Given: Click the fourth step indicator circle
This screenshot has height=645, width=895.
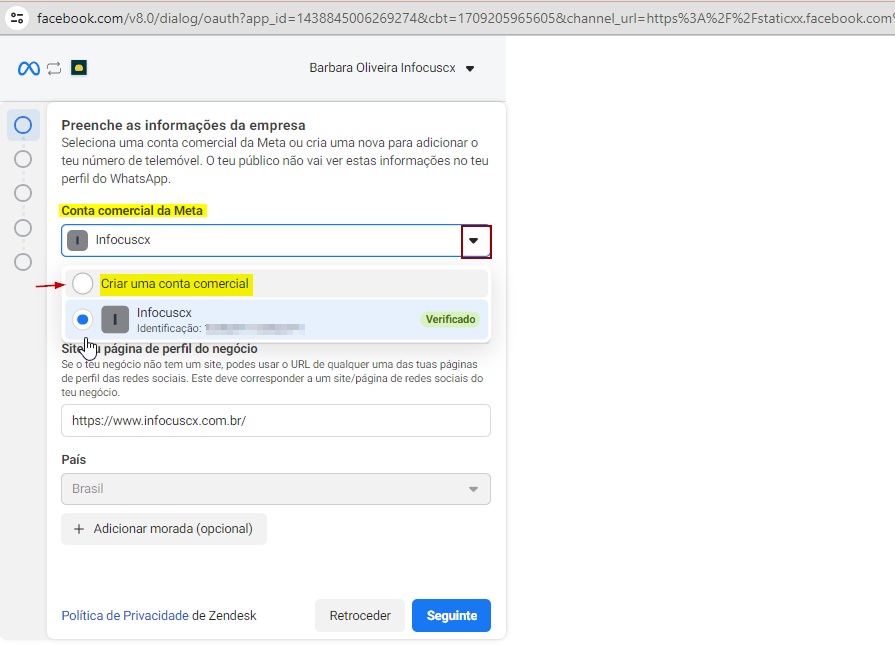Looking at the screenshot, I should point(23,228).
